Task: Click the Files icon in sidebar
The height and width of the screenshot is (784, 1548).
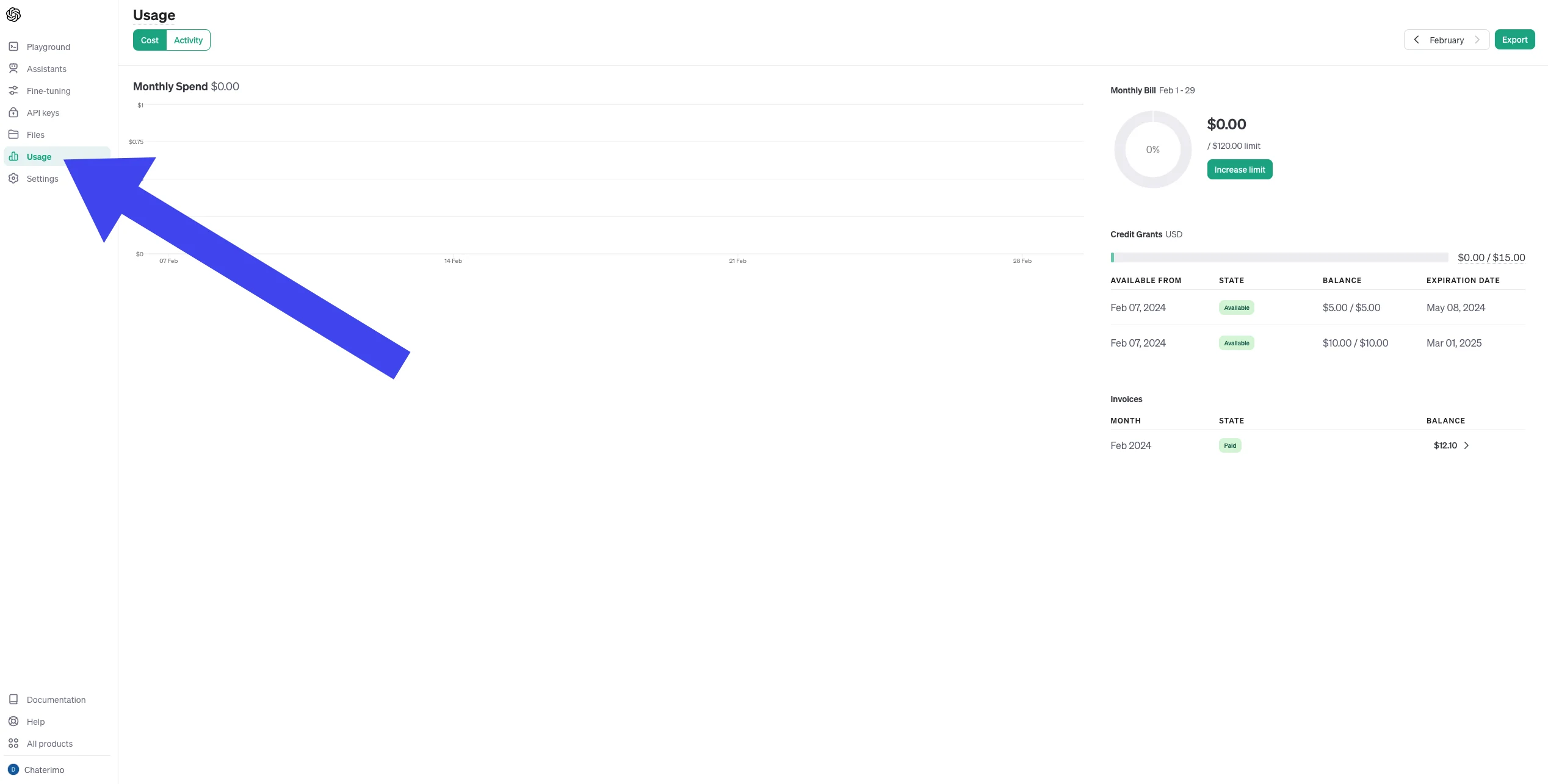Action: point(13,134)
